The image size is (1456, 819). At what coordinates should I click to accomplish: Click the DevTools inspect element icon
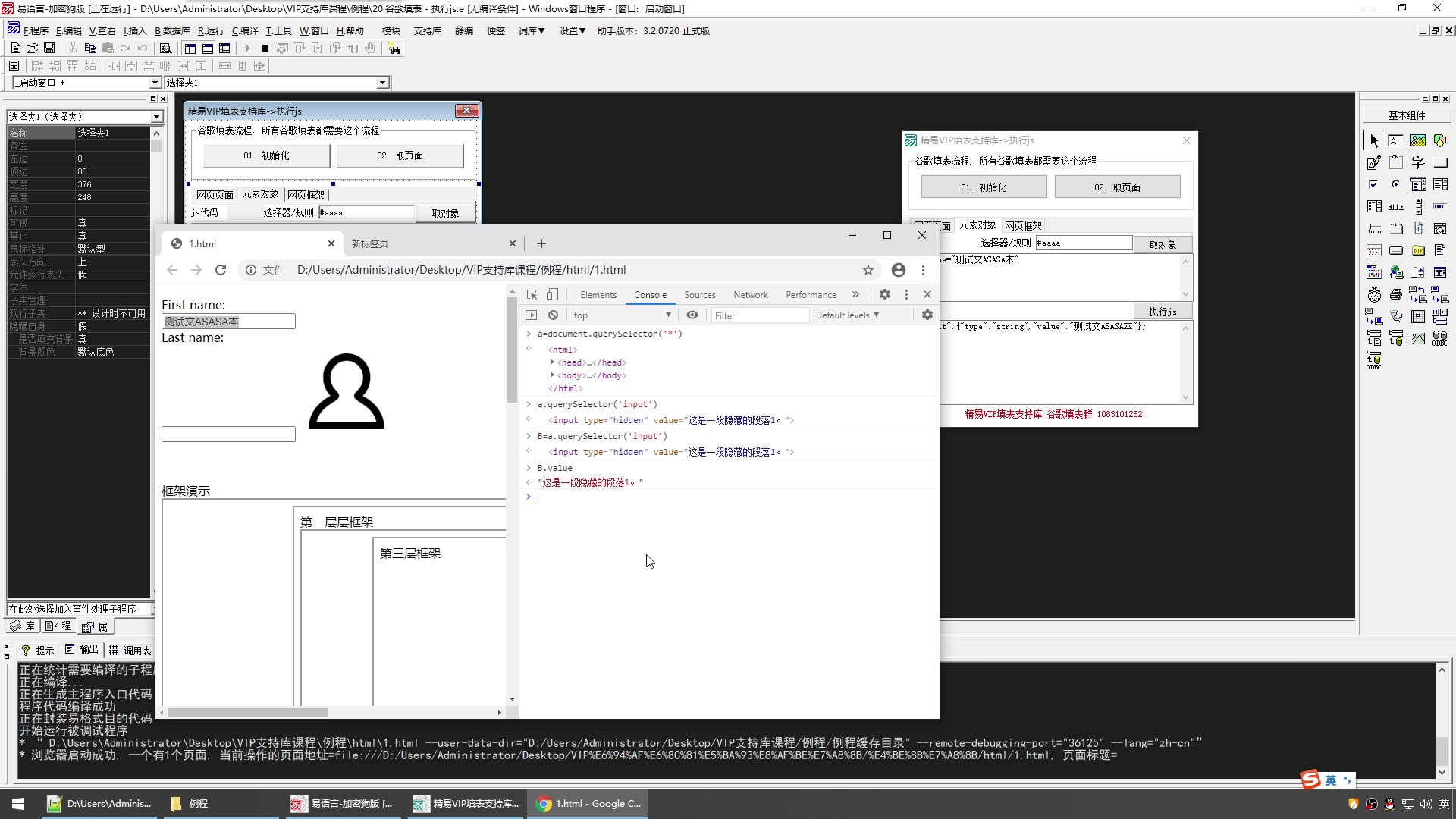click(532, 294)
